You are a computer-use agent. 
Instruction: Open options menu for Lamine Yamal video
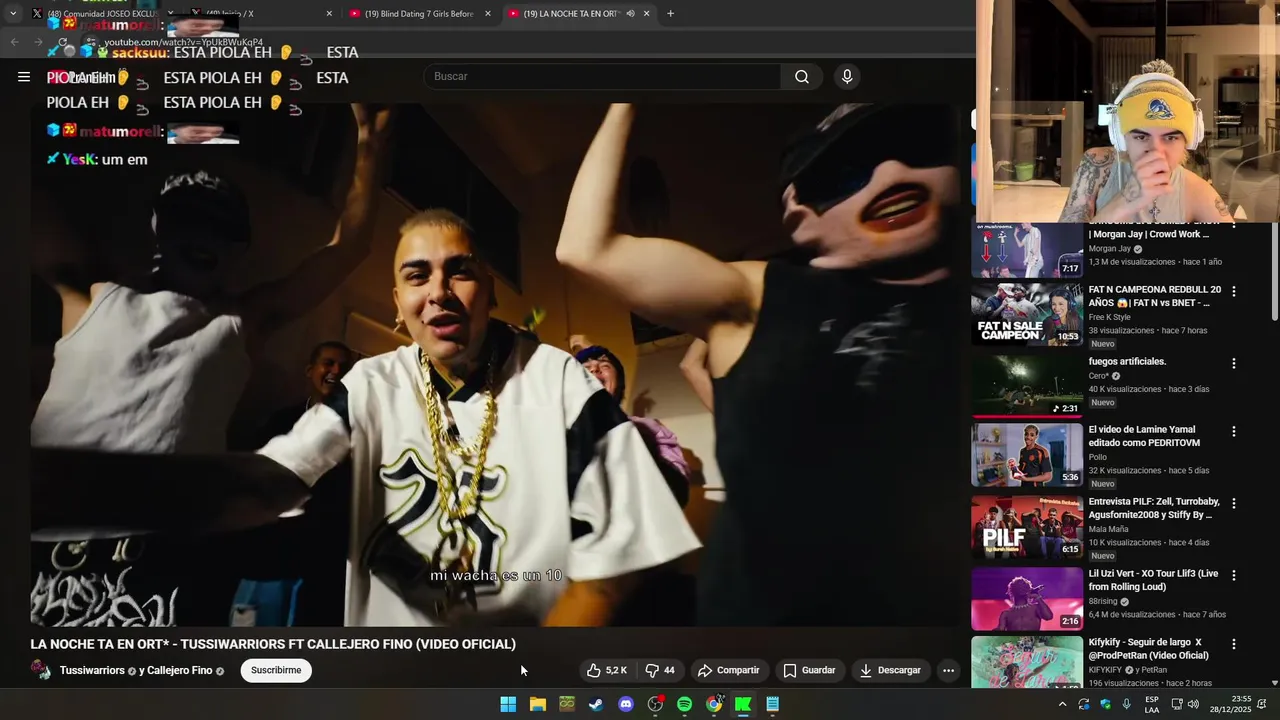point(1233,432)
